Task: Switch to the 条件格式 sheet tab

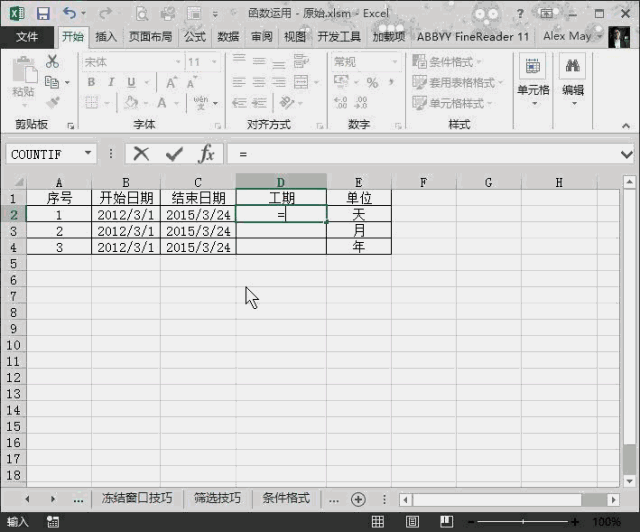Action: point(286,499)
